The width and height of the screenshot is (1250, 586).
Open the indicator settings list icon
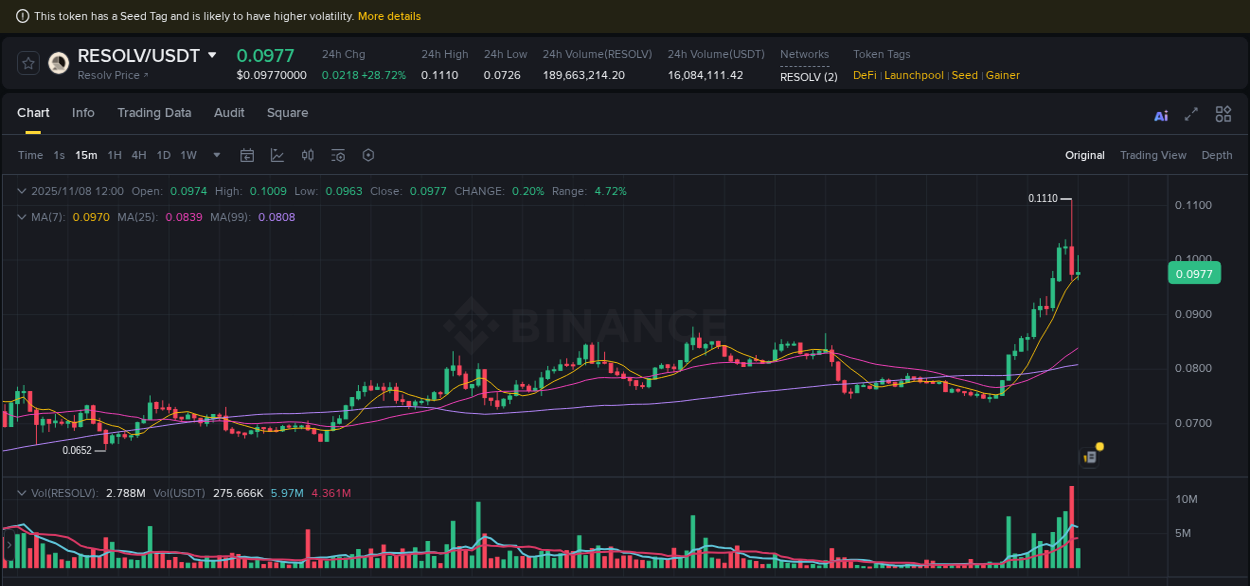click(338, 155)
